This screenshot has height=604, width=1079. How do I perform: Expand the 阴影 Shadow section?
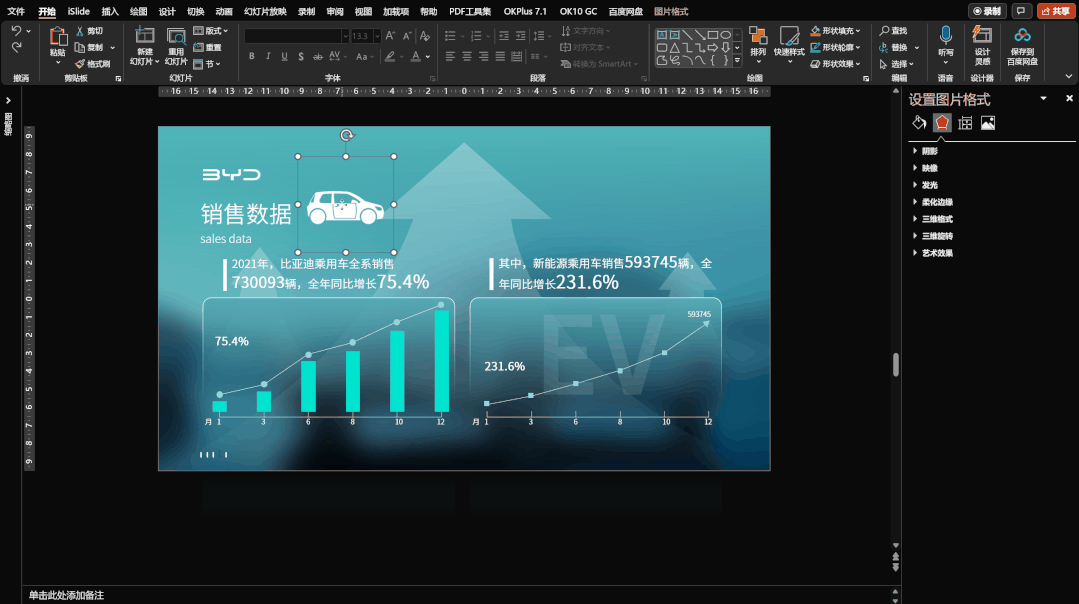pos(925,151)
